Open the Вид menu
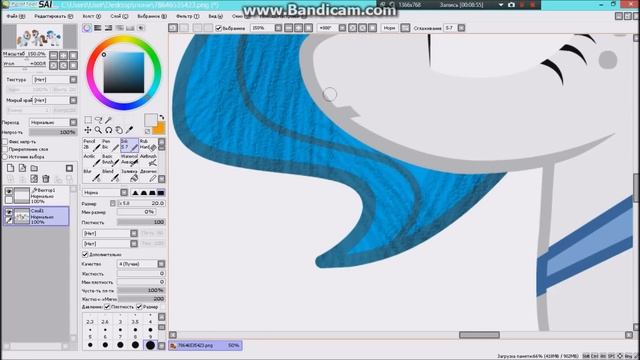 pyautogui.click(x=216, y=16)
